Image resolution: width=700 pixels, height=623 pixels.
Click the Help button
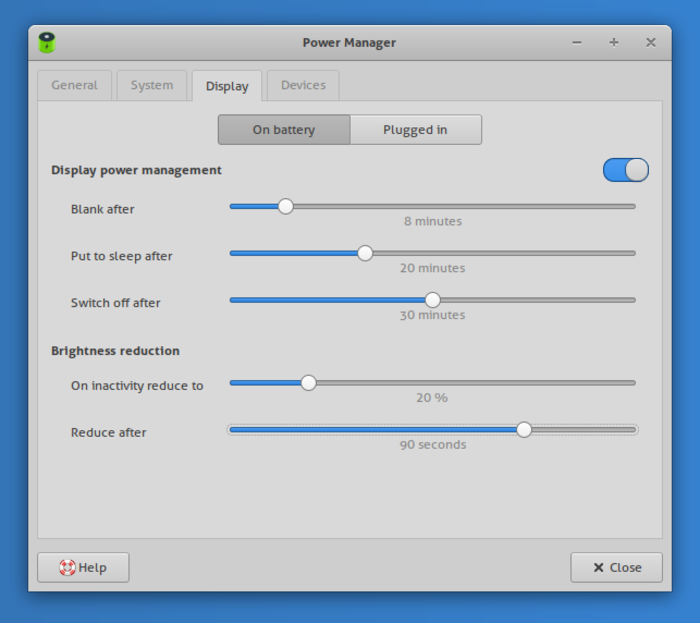[83, 568]
